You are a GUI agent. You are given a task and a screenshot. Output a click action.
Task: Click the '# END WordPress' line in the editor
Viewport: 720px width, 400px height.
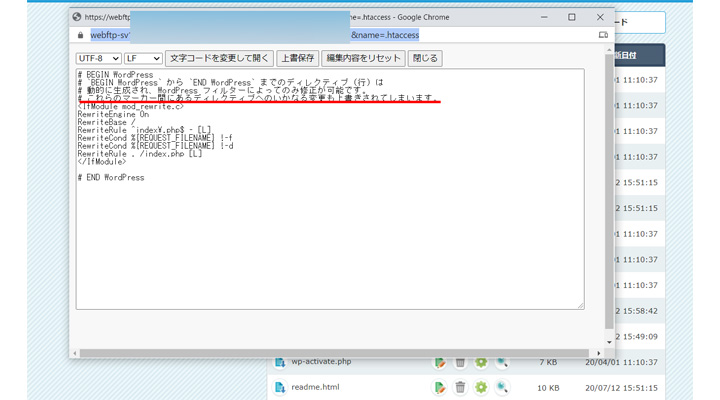(111, 177)
